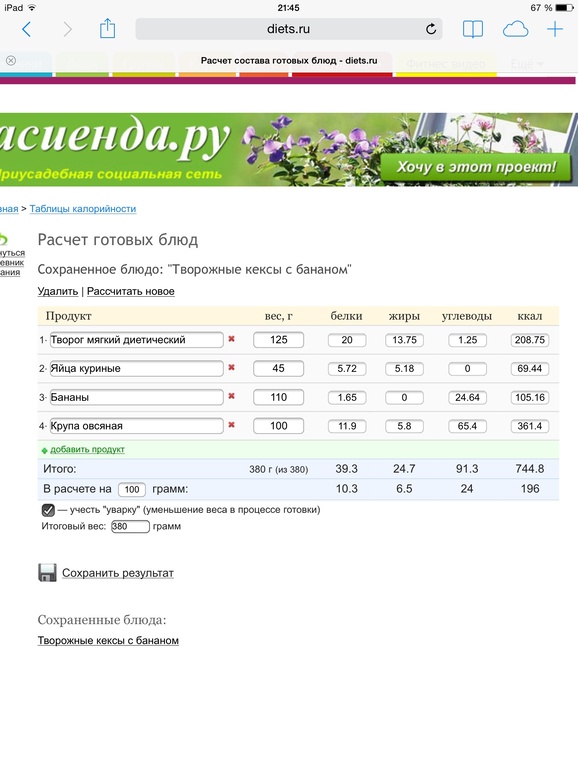Open Safari bookmarks book icon
Image resolution: width=578 pixels, height=770 pixels.
click(473, 29)
